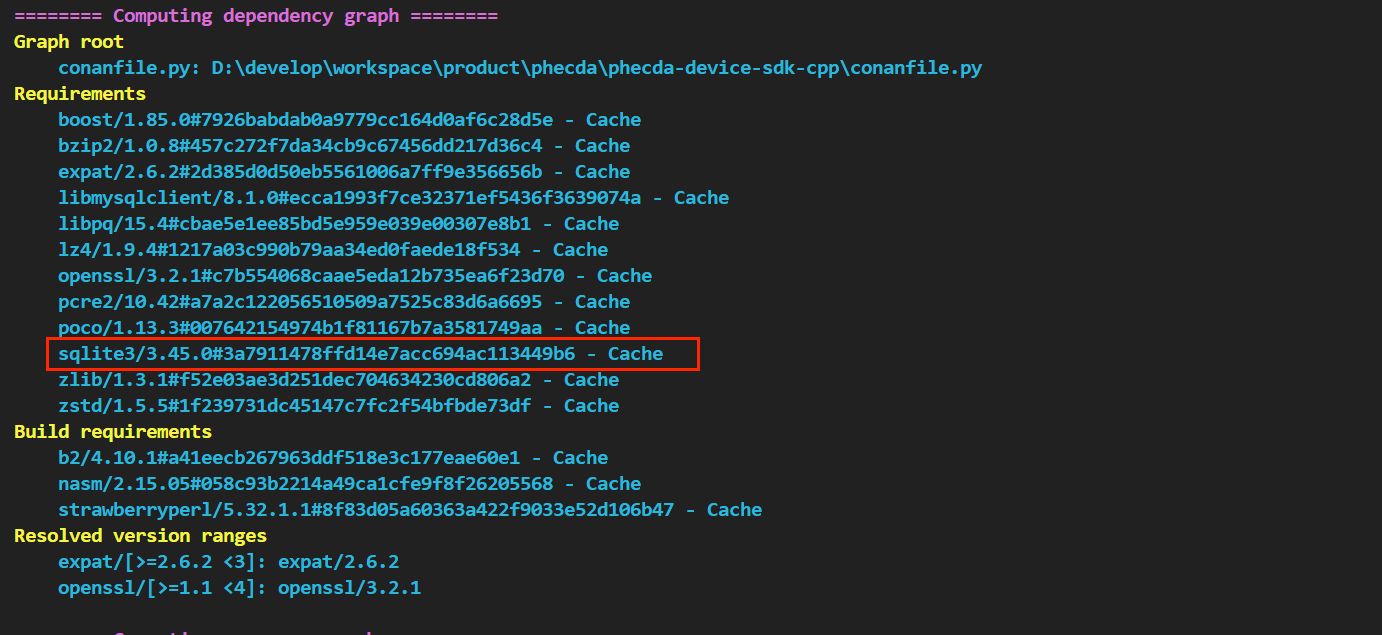The height and width of the screenshot is (635, 1382).
Task: Select the pcre2/10.42 line
Action: [344, 302]
